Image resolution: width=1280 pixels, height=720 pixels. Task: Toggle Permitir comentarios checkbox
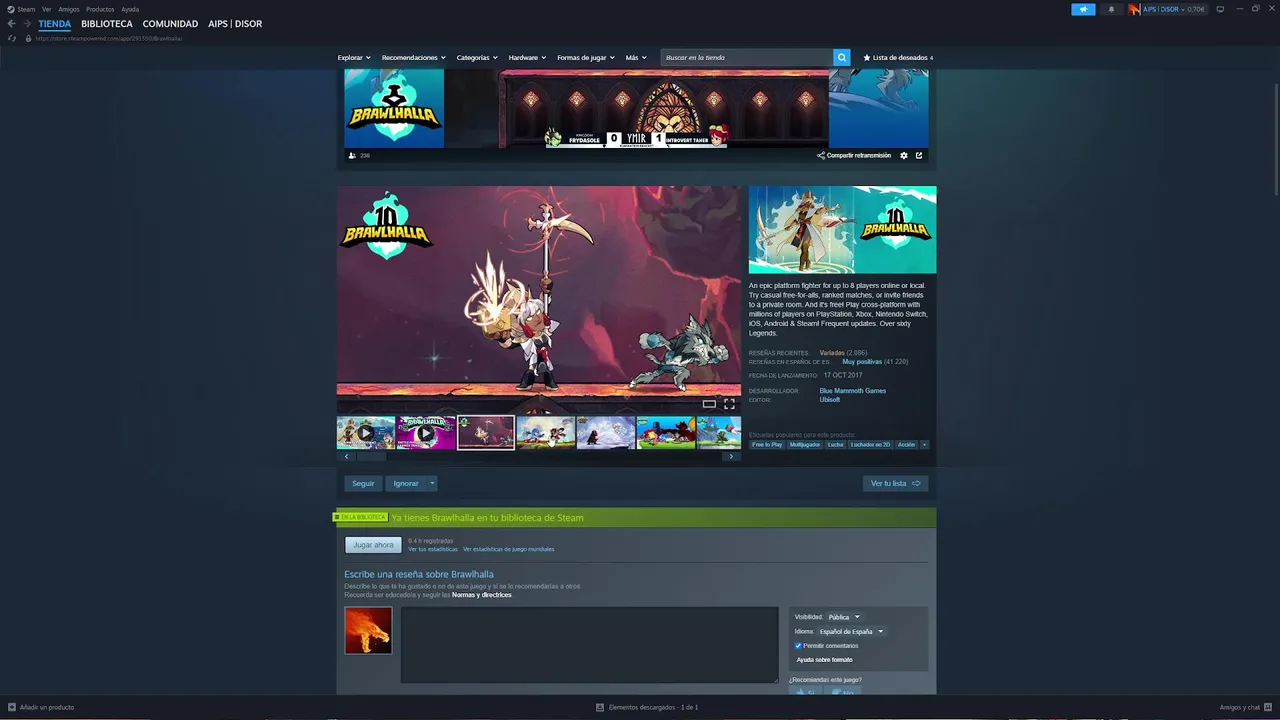point(798,646)
